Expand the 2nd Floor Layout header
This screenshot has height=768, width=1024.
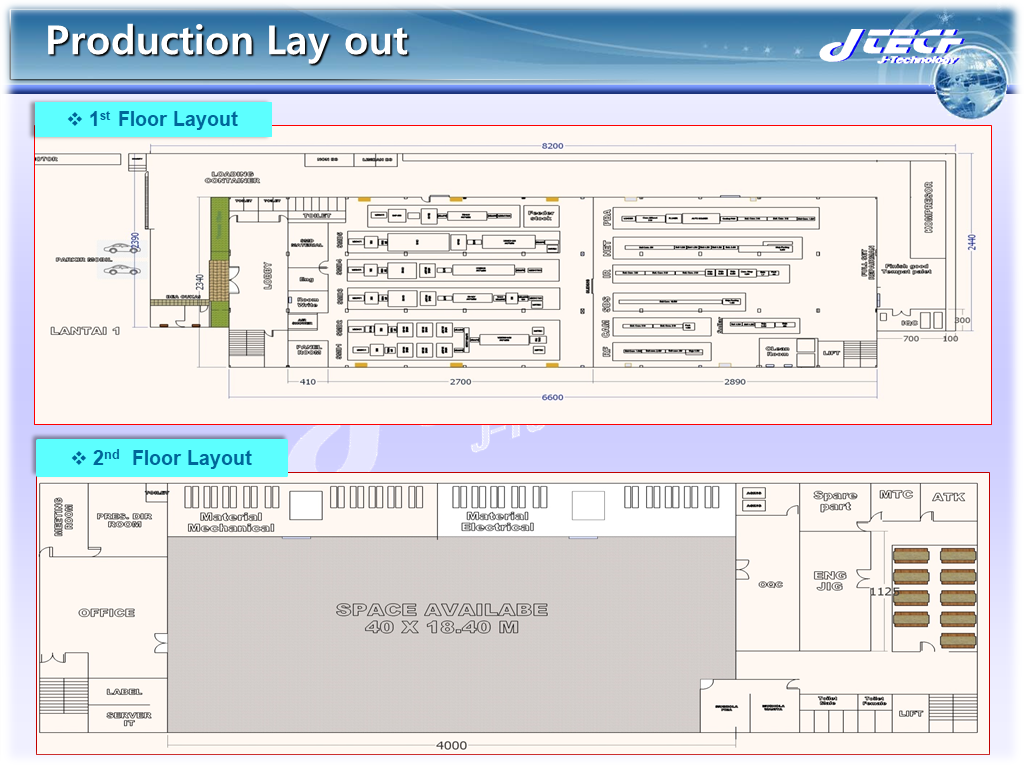tap(160, 457)
